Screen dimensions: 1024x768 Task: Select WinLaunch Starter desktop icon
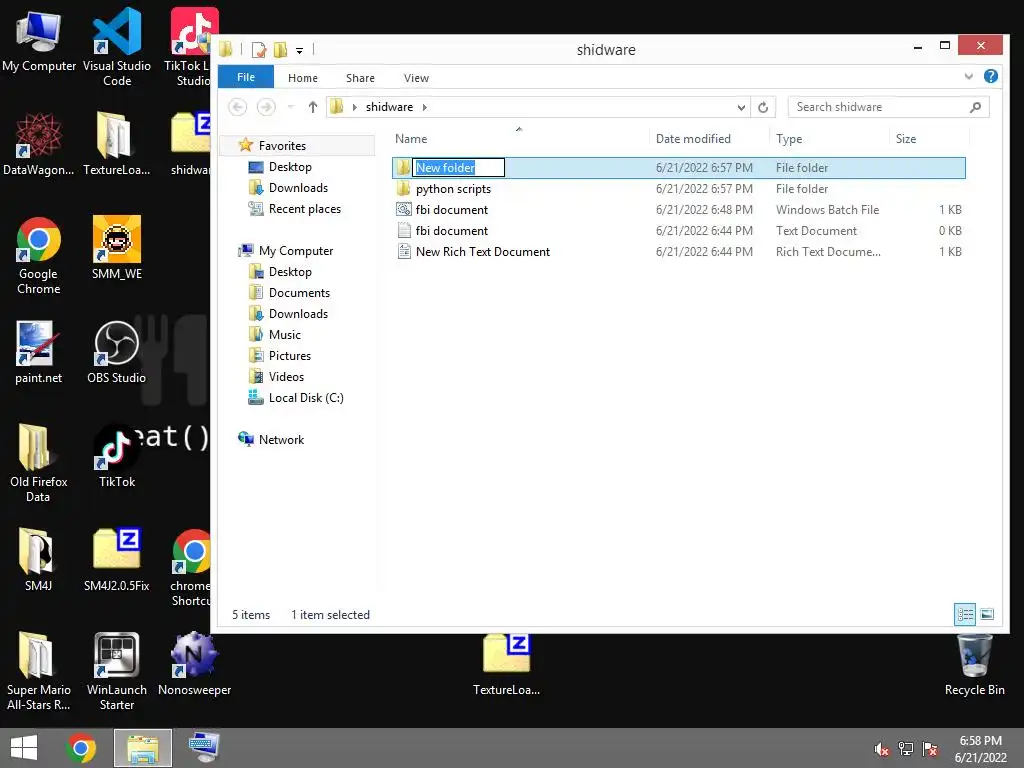(117, 671)
